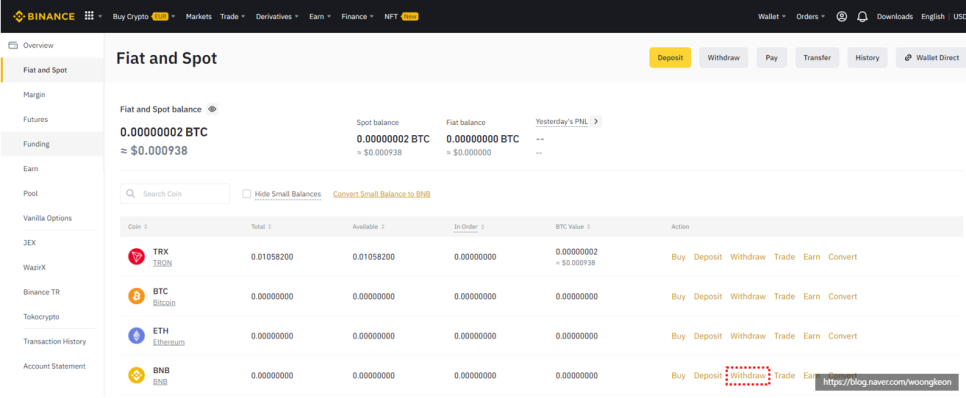Sort table by Coin column
966x398 pixels.
tap(137, 227)
